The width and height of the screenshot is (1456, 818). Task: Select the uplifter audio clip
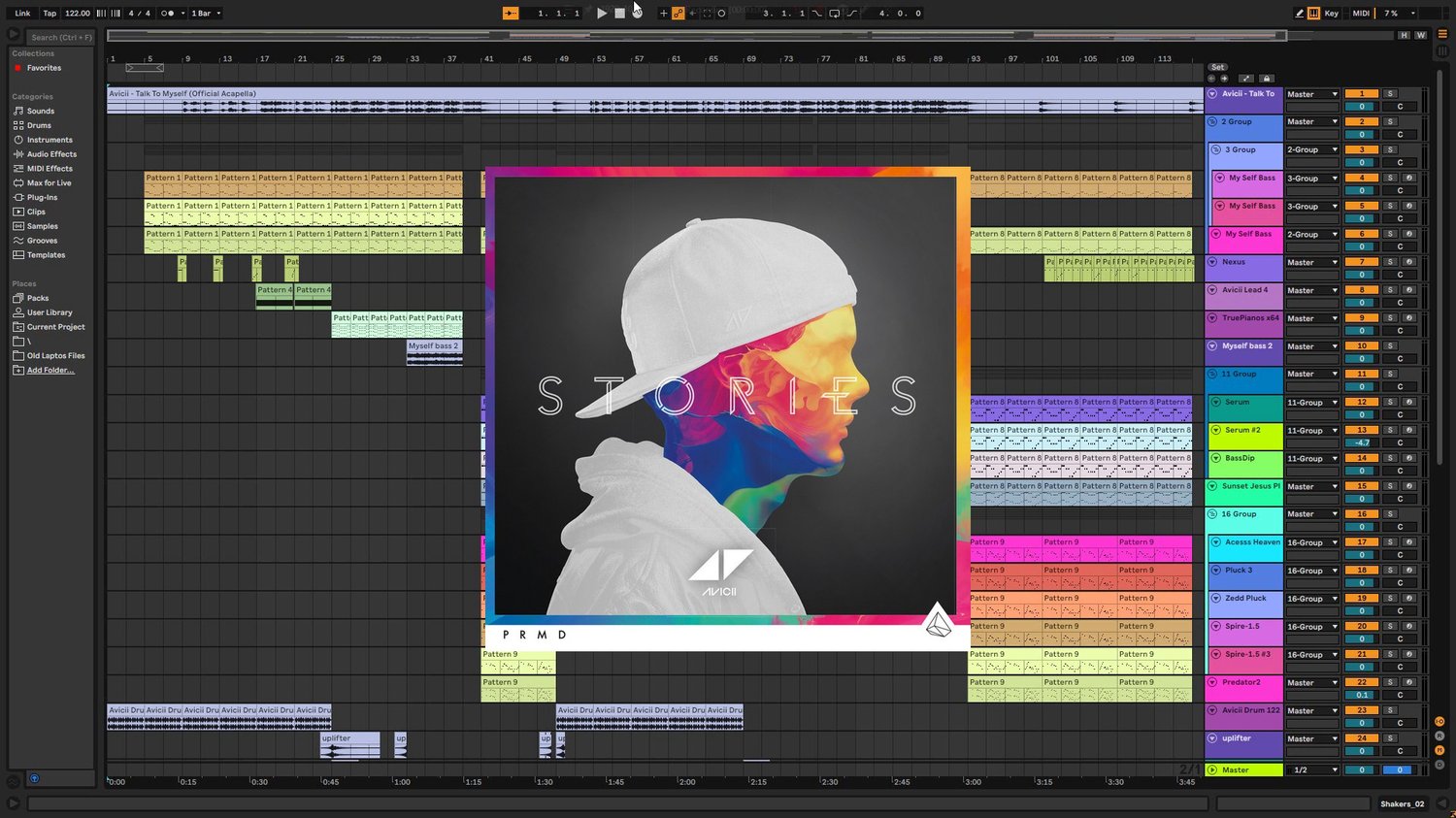coord(349,745)
